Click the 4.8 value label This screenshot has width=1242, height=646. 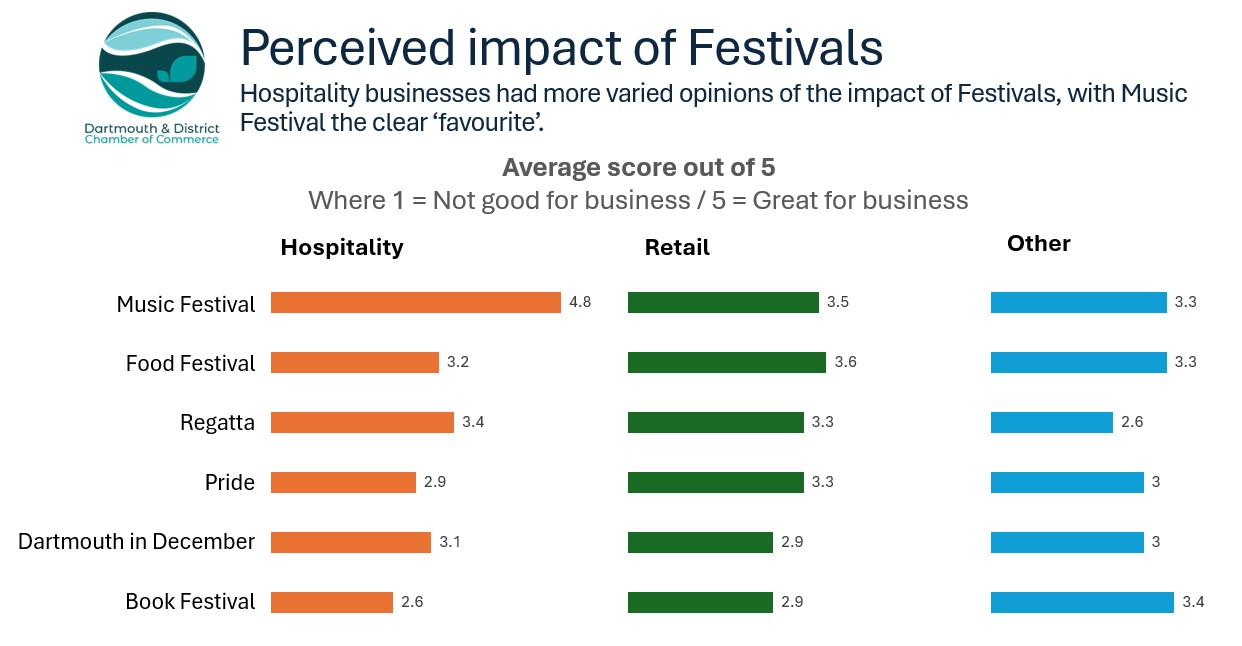580,303
